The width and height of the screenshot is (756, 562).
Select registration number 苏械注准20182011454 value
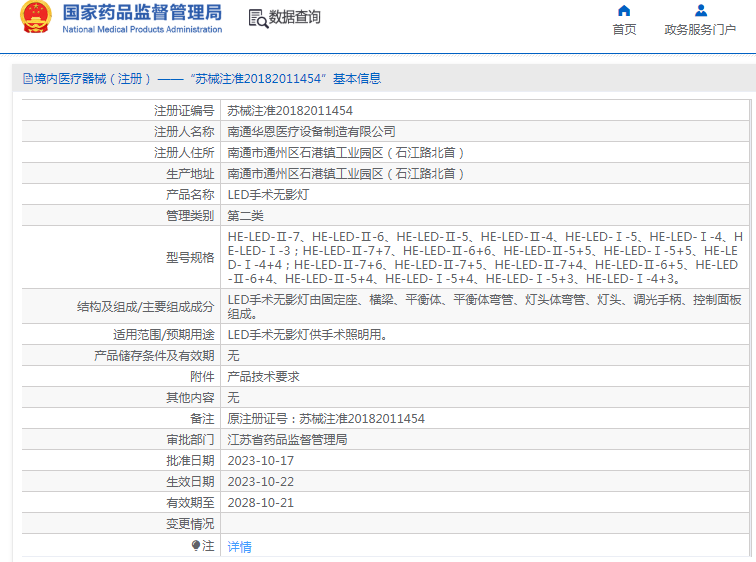click(290, 111)
